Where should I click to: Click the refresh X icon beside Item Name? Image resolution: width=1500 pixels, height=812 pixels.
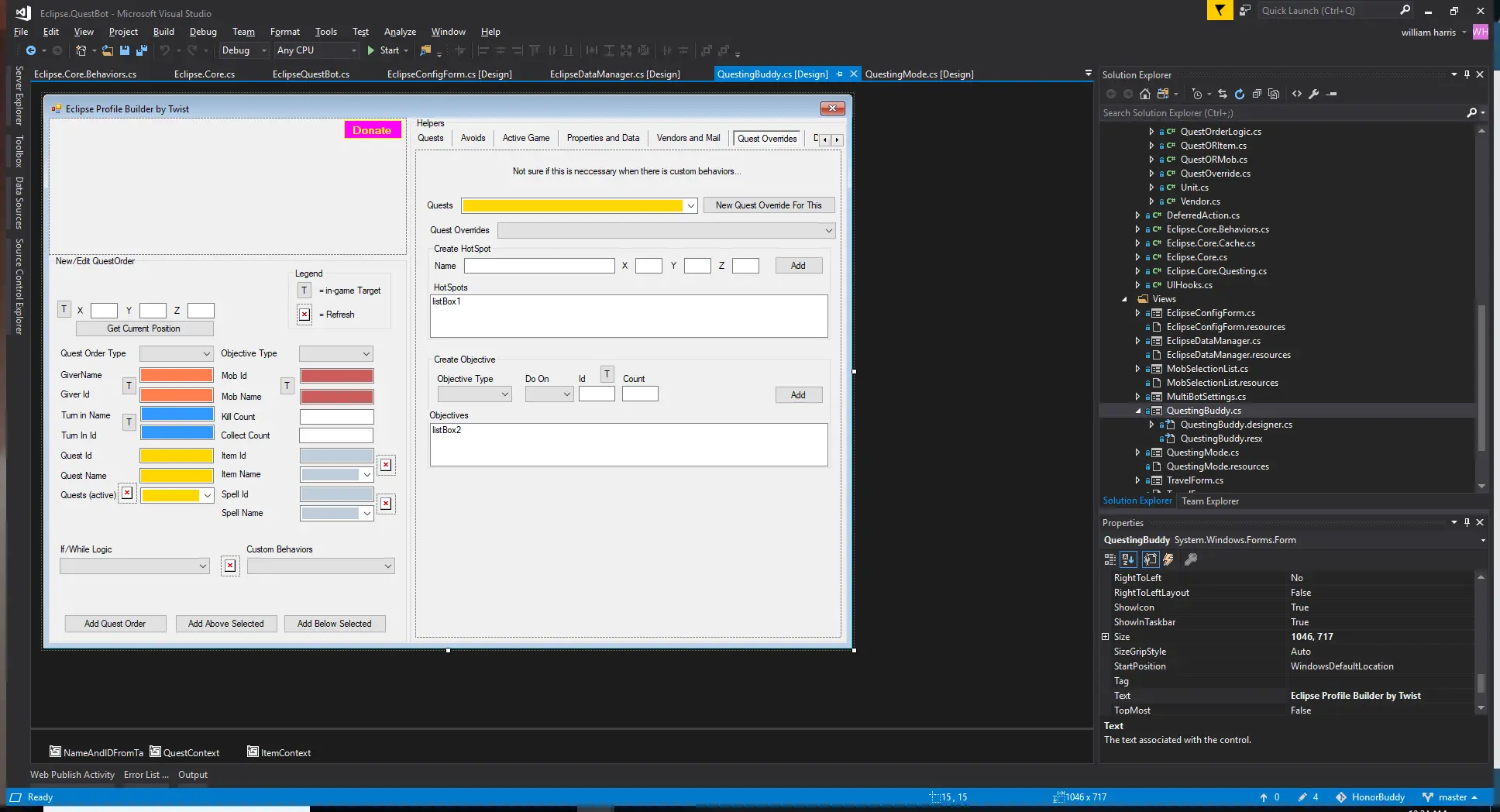(386, 465)
